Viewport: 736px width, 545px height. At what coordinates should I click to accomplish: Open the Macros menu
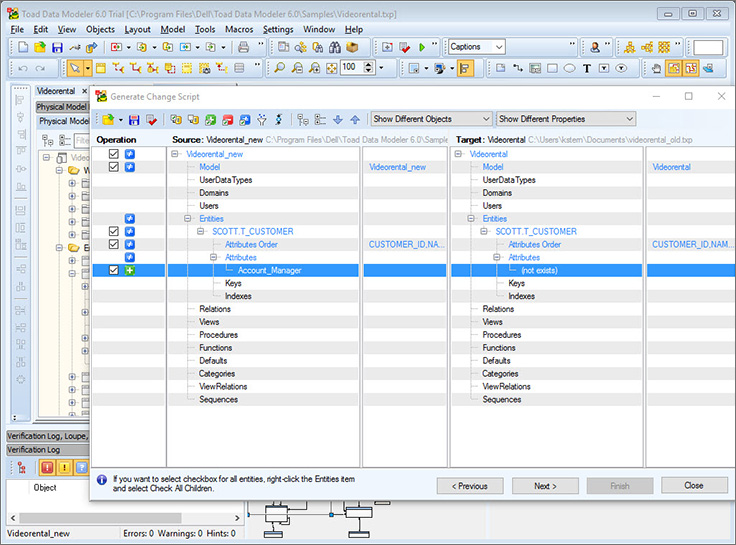tap(239, 29)
